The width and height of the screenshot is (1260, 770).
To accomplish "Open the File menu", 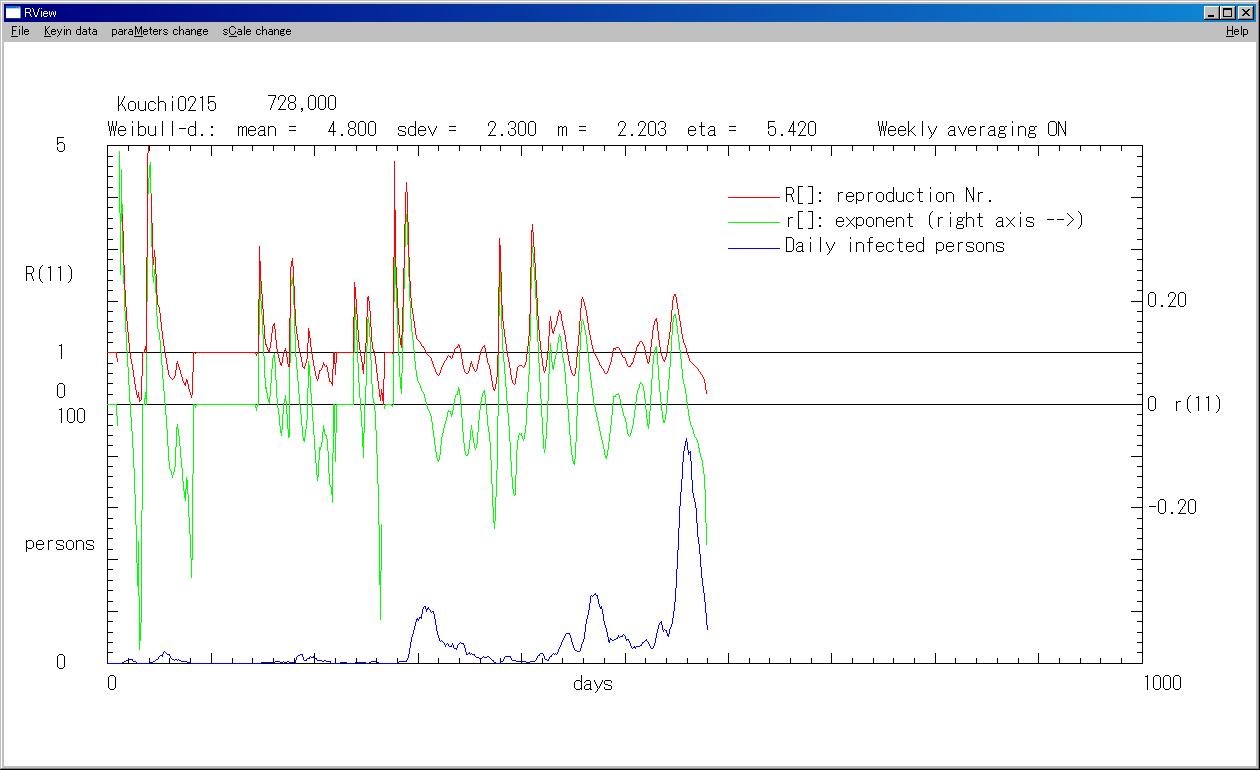I will coord(20,31).
